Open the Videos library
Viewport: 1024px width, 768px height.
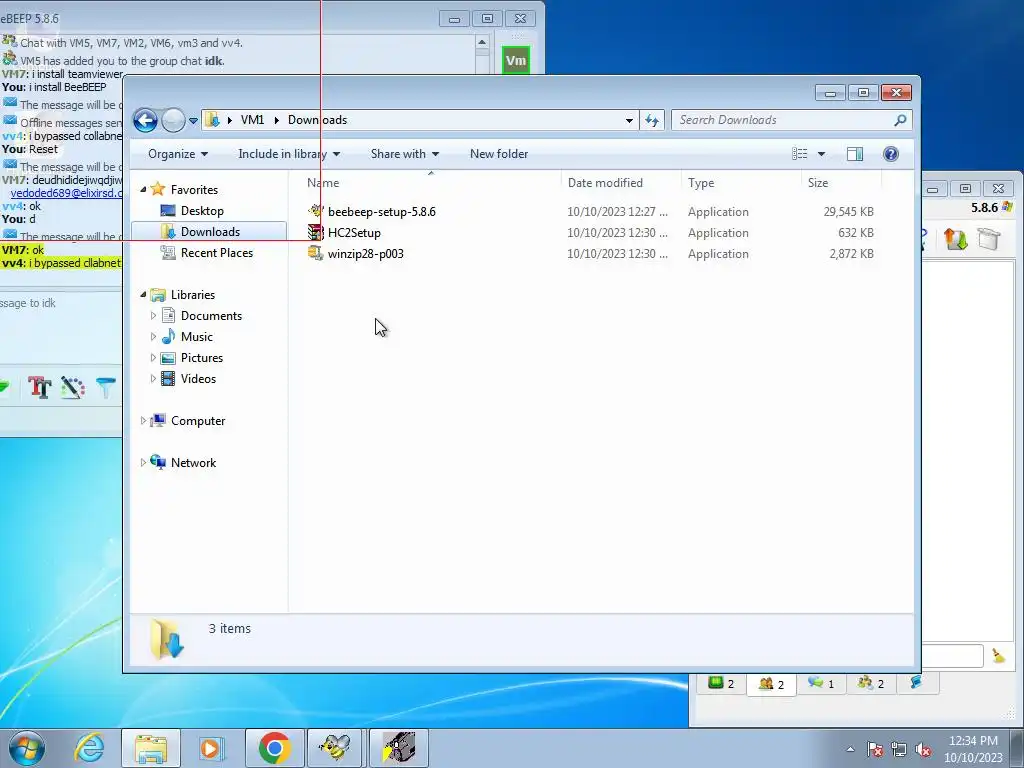point(198,378)
